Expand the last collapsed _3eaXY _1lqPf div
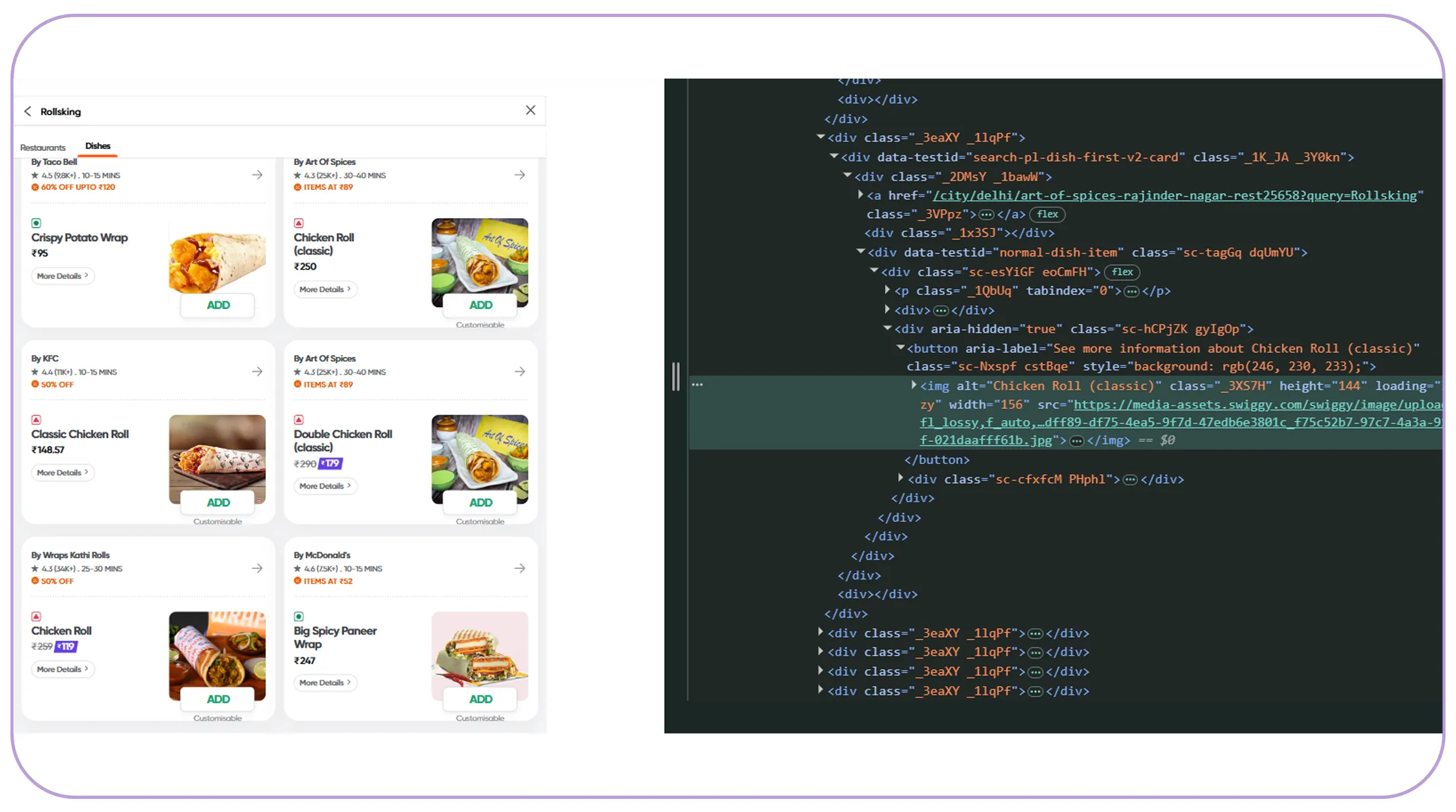 [x=820, y=690]
